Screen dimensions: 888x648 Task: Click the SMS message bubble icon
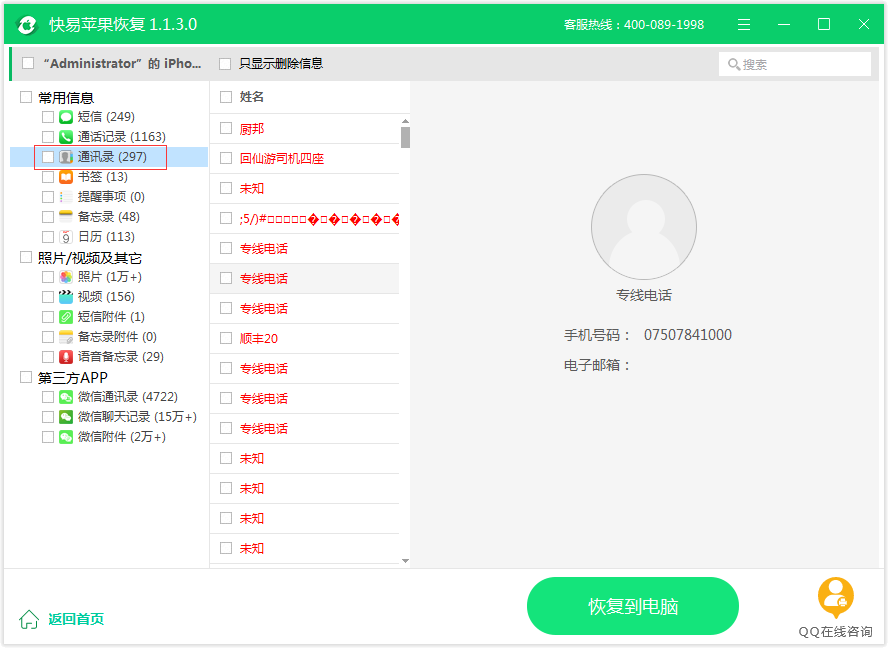tap(66, 117)
